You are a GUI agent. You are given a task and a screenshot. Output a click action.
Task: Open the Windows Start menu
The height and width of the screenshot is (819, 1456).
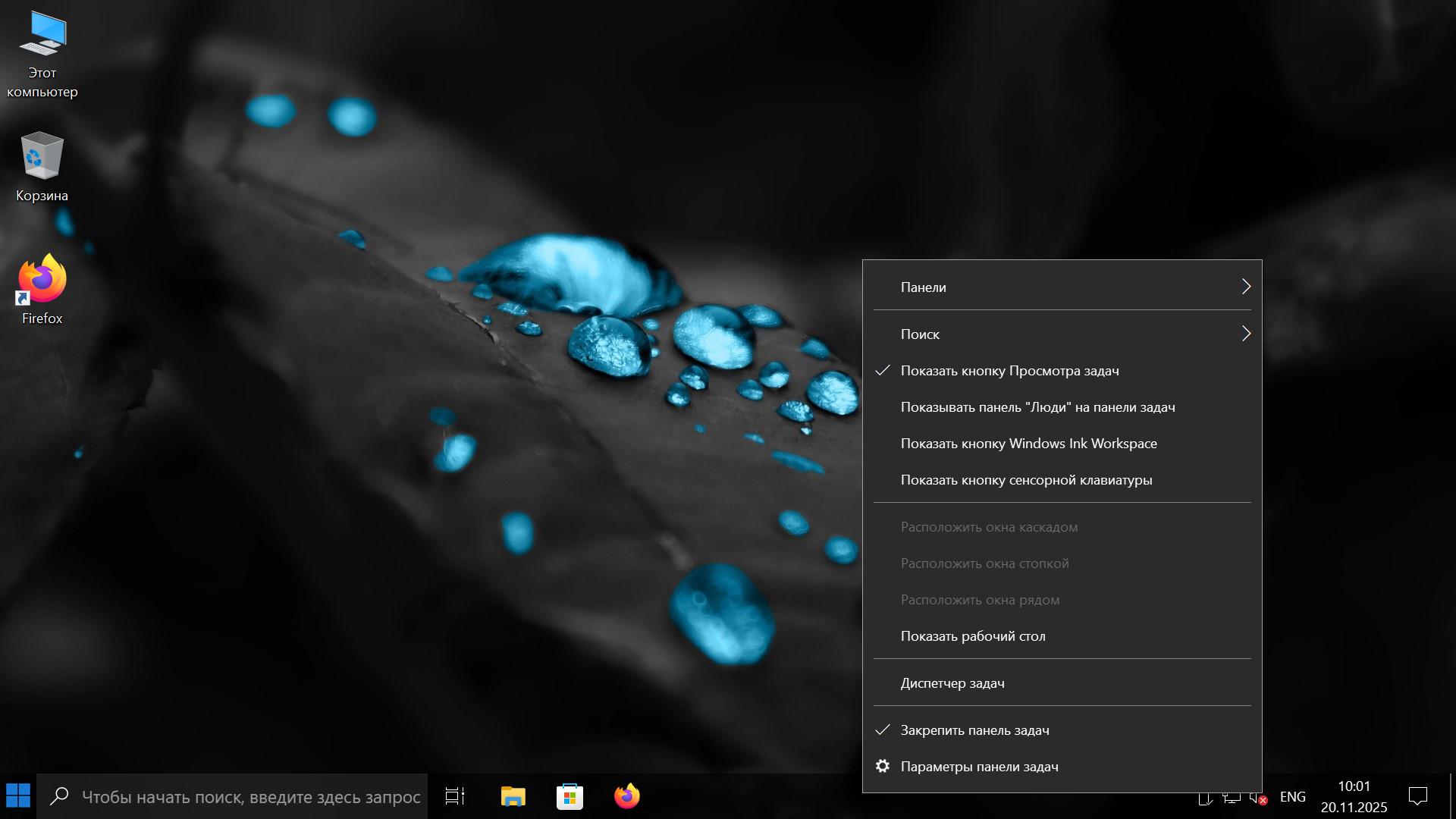pyautogui.click(x=18, y=796)
